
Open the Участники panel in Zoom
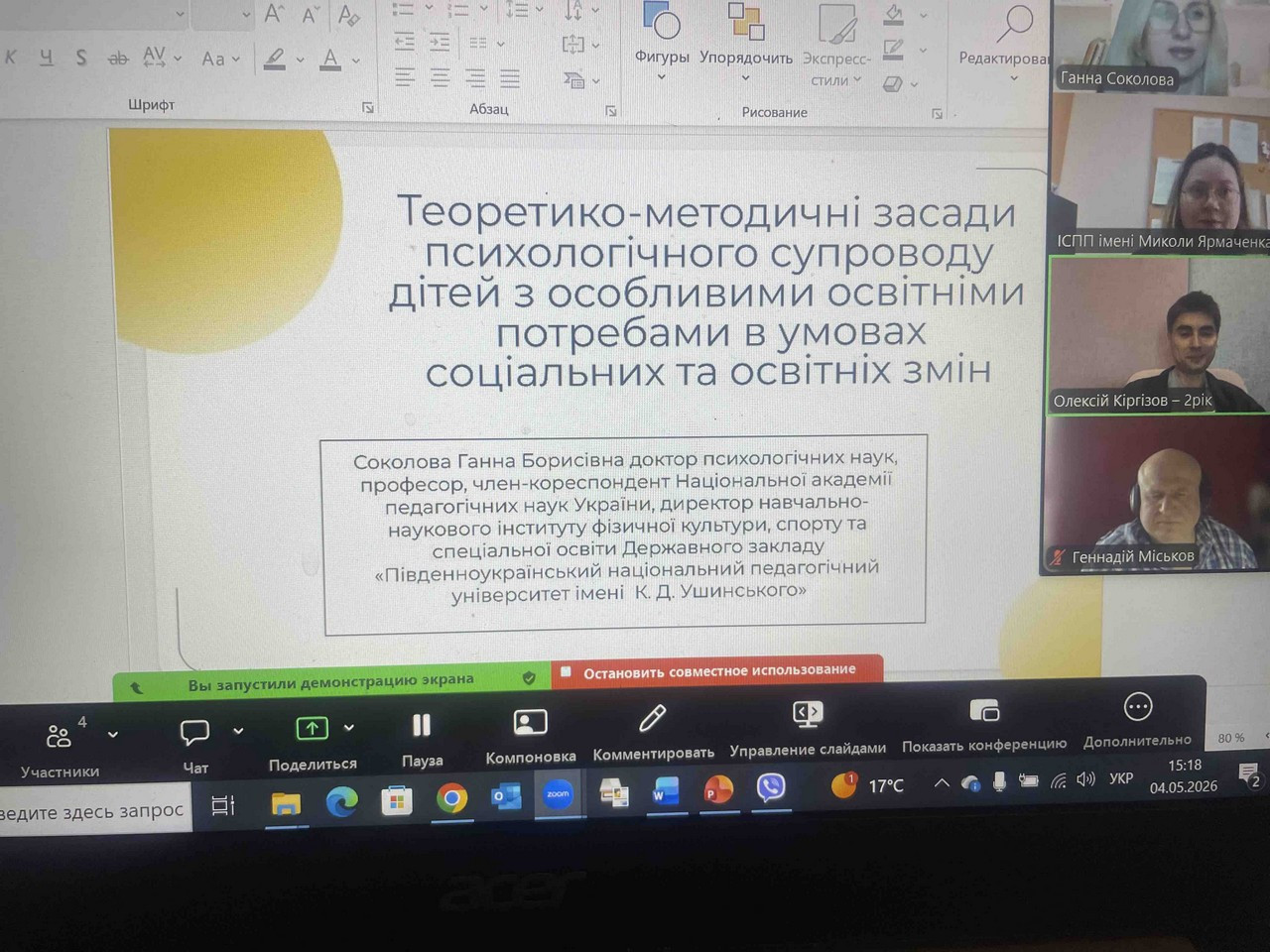60,749
